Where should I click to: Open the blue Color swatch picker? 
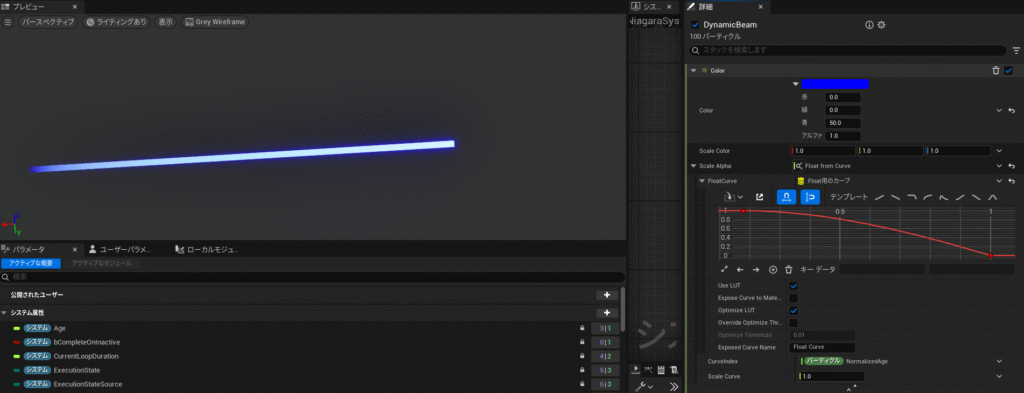(x=835, y=84)
